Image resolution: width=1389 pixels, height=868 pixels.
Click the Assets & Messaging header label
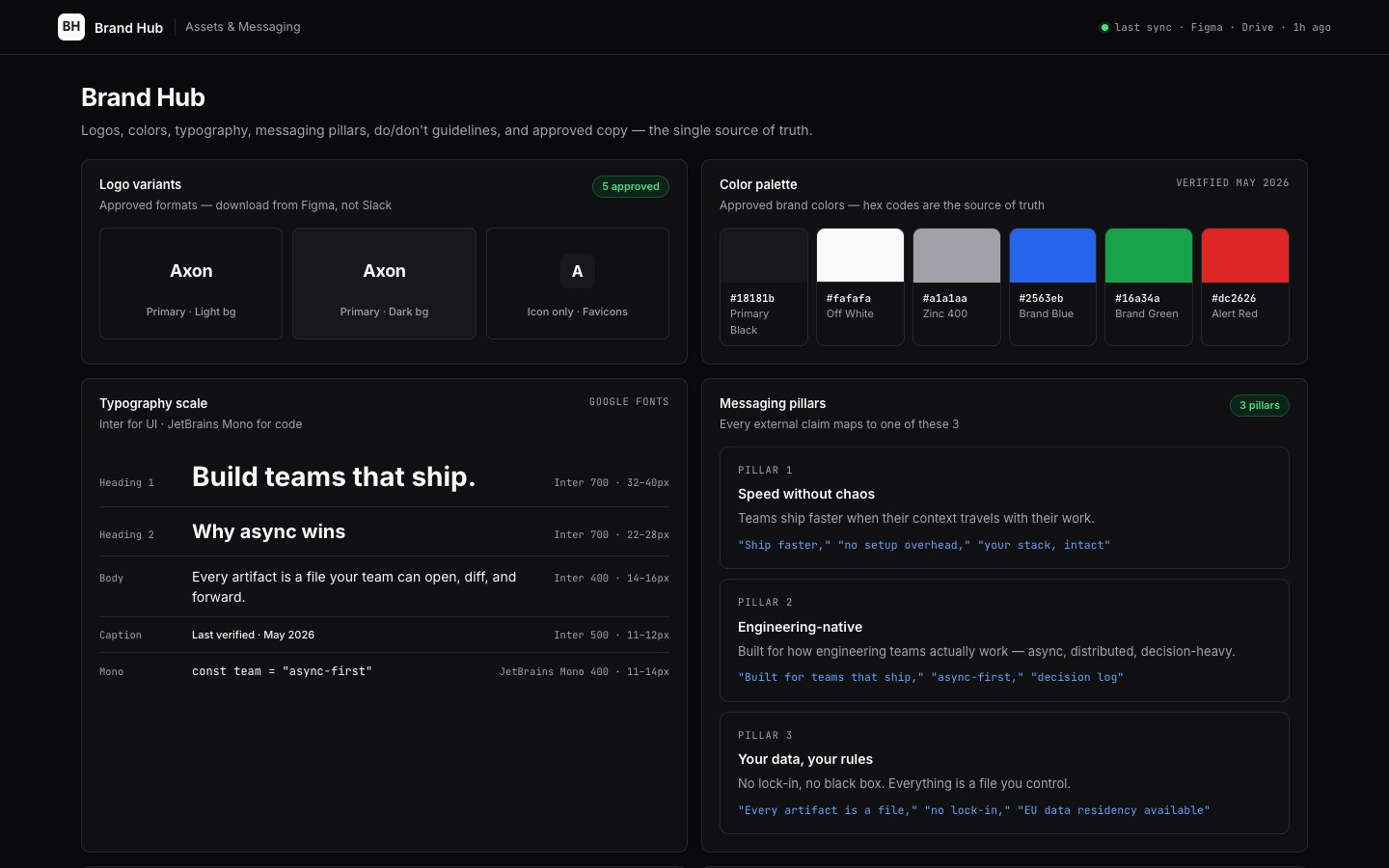(x=243, y=27)
